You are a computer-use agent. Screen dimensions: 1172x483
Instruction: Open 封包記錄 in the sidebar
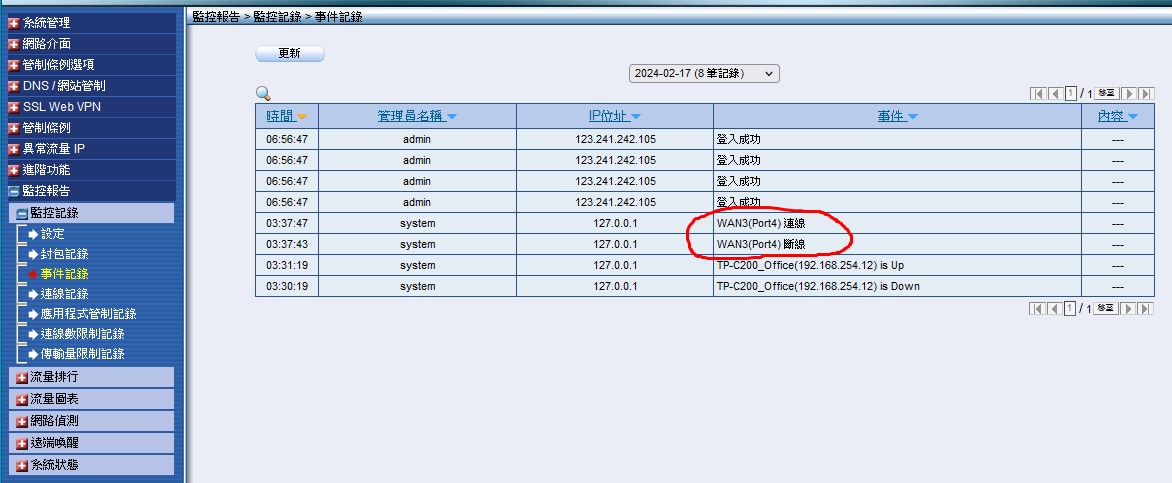[x=64, y=254]
